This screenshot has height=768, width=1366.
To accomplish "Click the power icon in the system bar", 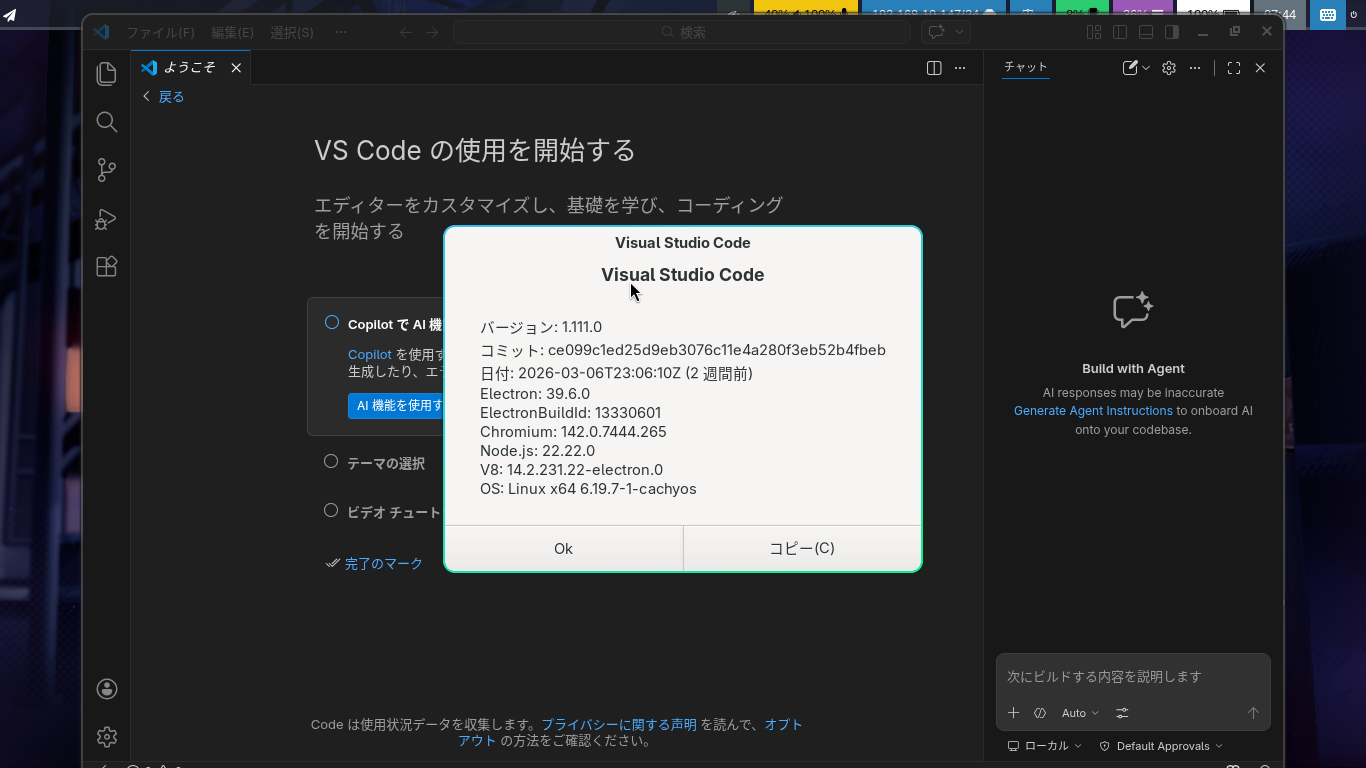I will [1354, 14].
